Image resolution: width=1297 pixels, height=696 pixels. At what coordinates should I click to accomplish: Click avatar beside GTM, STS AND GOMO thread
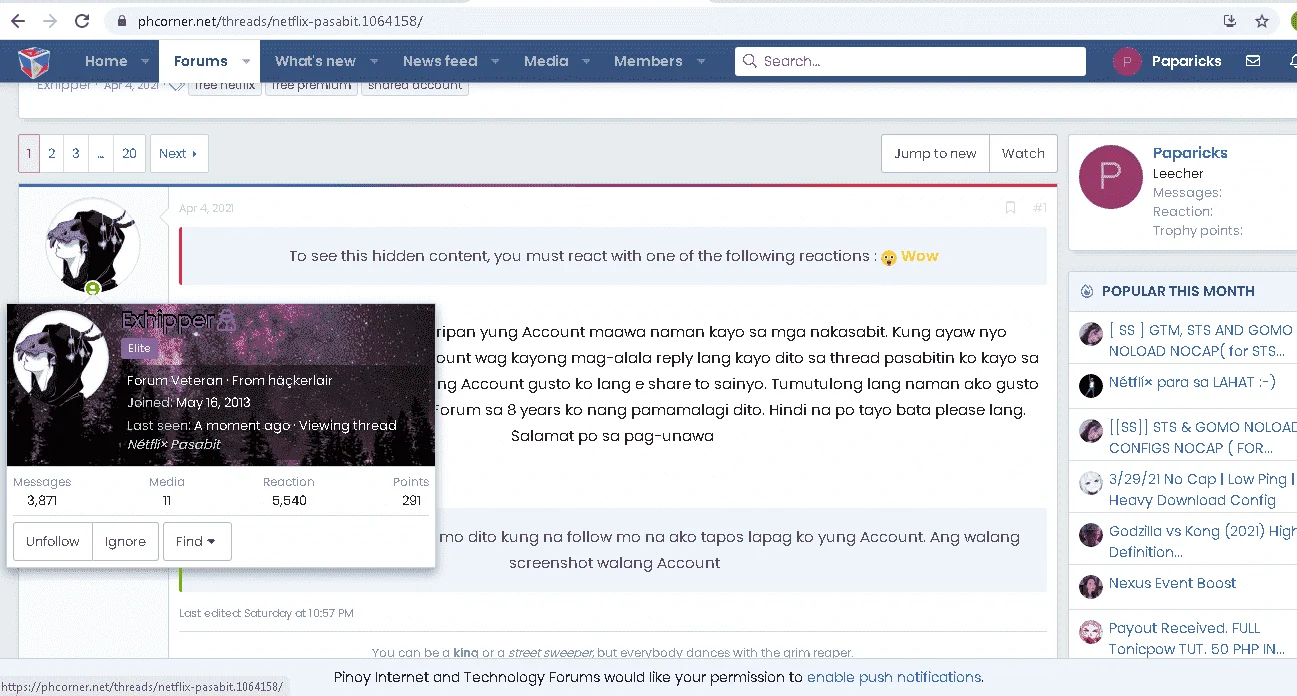pos(1090,334)
